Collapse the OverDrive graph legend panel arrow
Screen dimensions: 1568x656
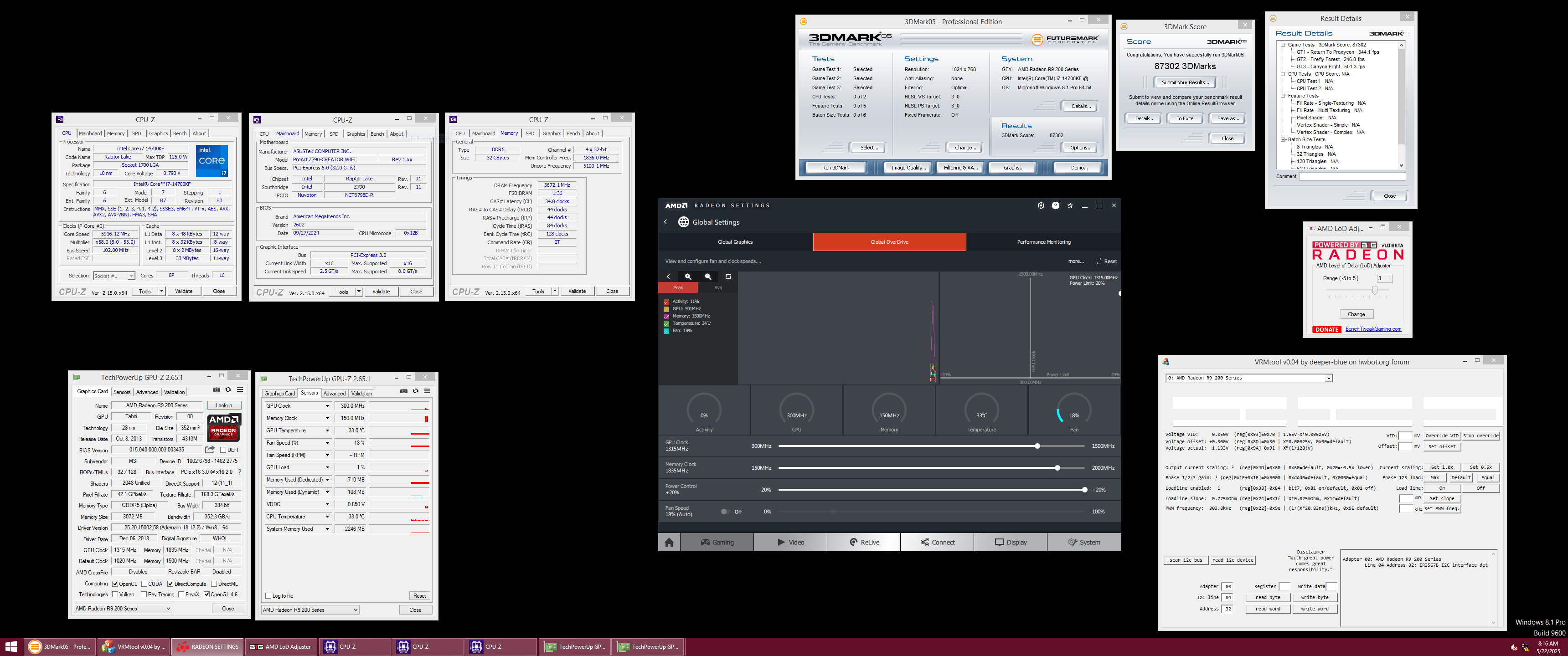tap(668, 276)
